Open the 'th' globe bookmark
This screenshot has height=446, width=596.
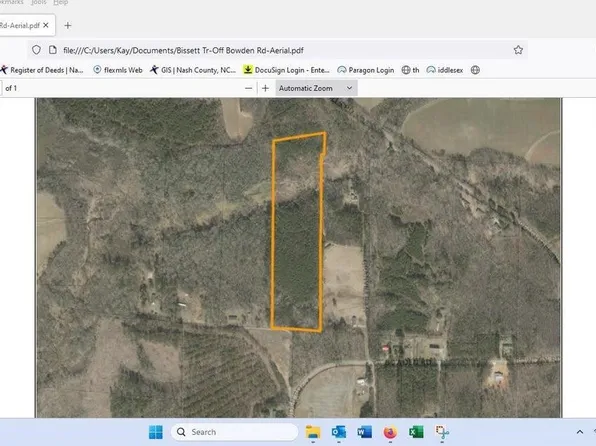tap(411, 70)
